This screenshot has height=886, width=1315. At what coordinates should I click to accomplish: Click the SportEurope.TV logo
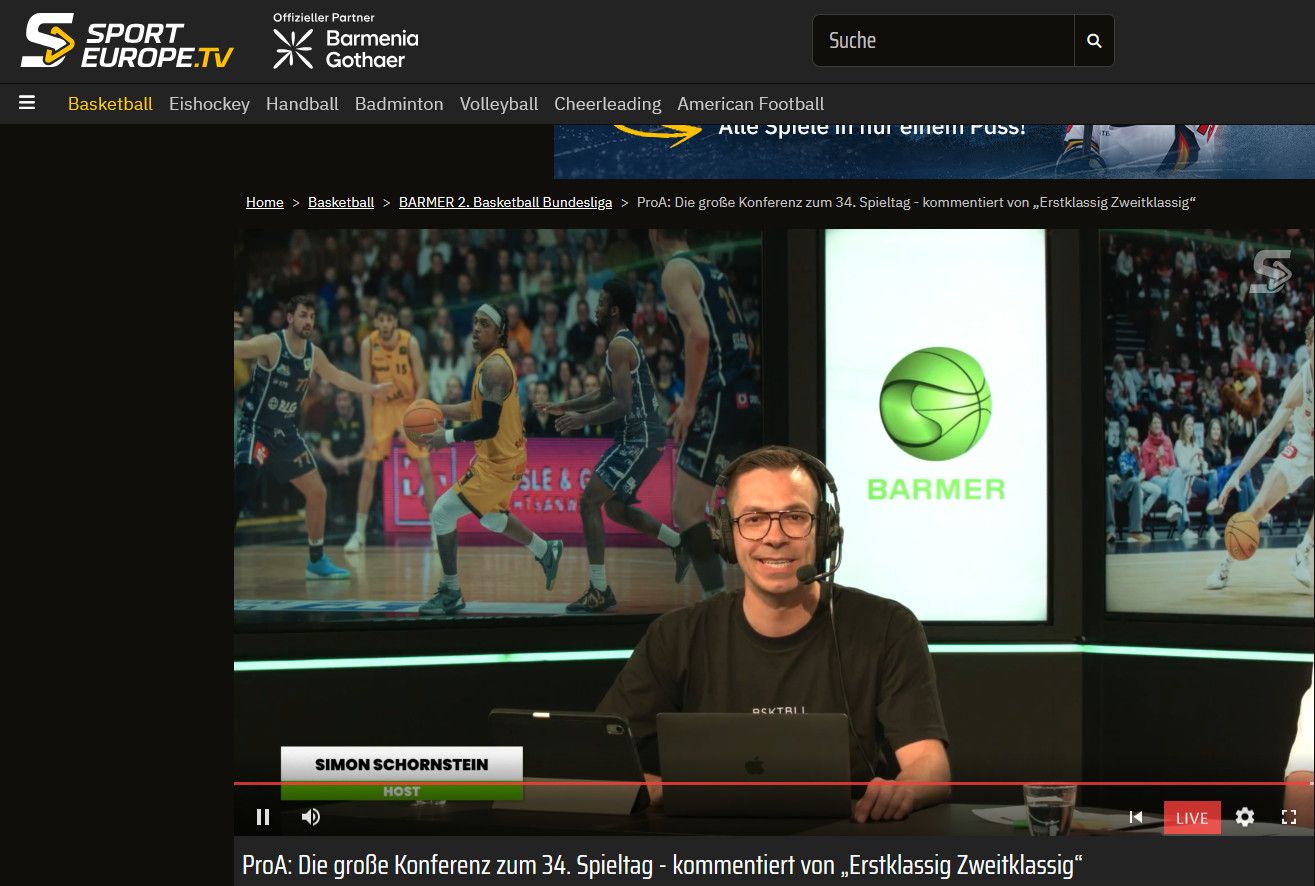127,41
